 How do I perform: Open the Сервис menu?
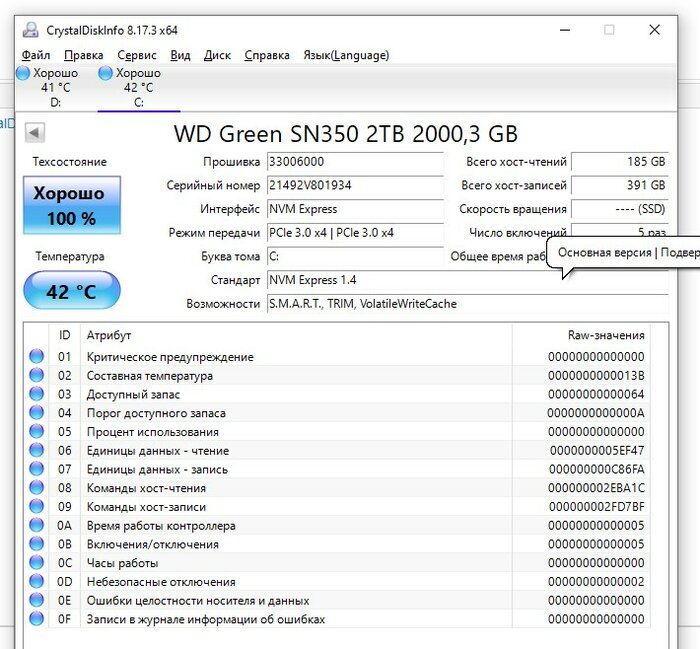tap(137, 55)
